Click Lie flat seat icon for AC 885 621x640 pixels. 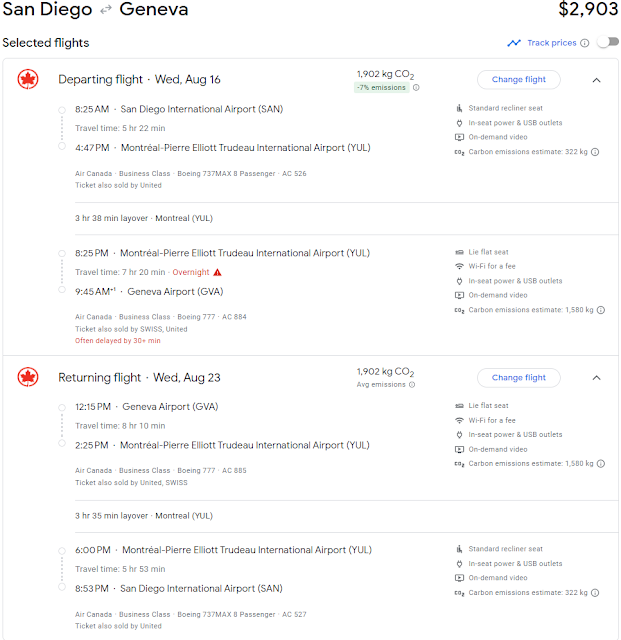pyautogui.click(x=459, y=406)
